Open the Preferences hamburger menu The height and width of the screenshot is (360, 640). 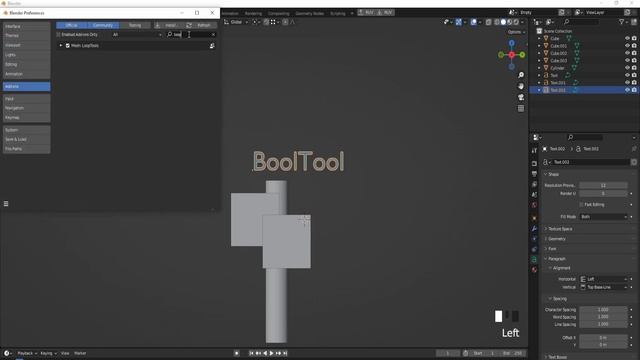coord(6,204)
